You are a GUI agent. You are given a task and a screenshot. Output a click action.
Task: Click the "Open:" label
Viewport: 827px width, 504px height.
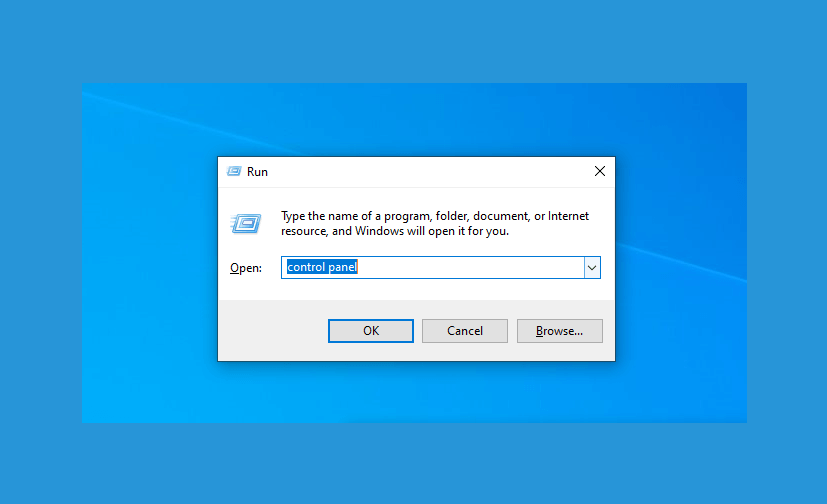(x=246, y=268)
